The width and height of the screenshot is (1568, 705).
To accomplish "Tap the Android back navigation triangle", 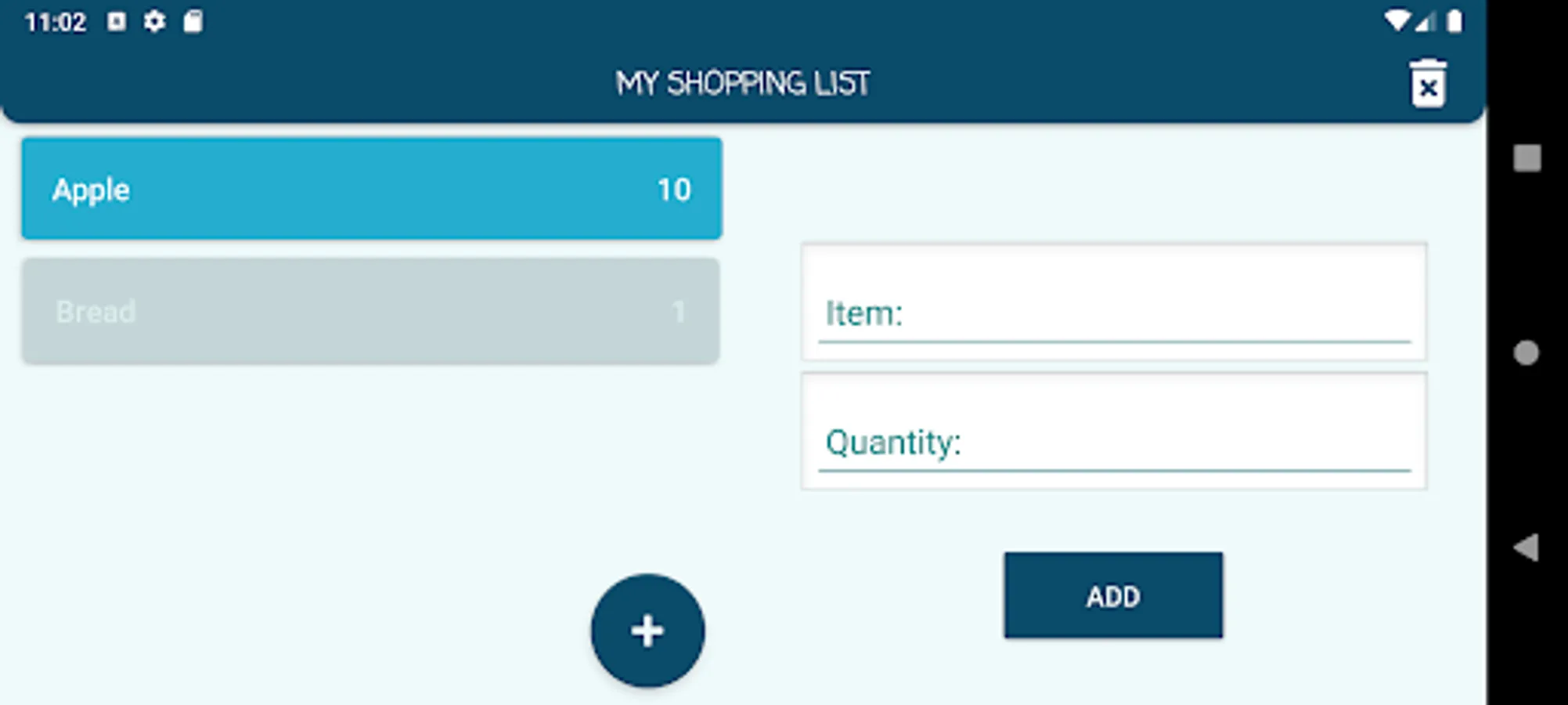I will pyautogui.click(x=1527, y=548).
